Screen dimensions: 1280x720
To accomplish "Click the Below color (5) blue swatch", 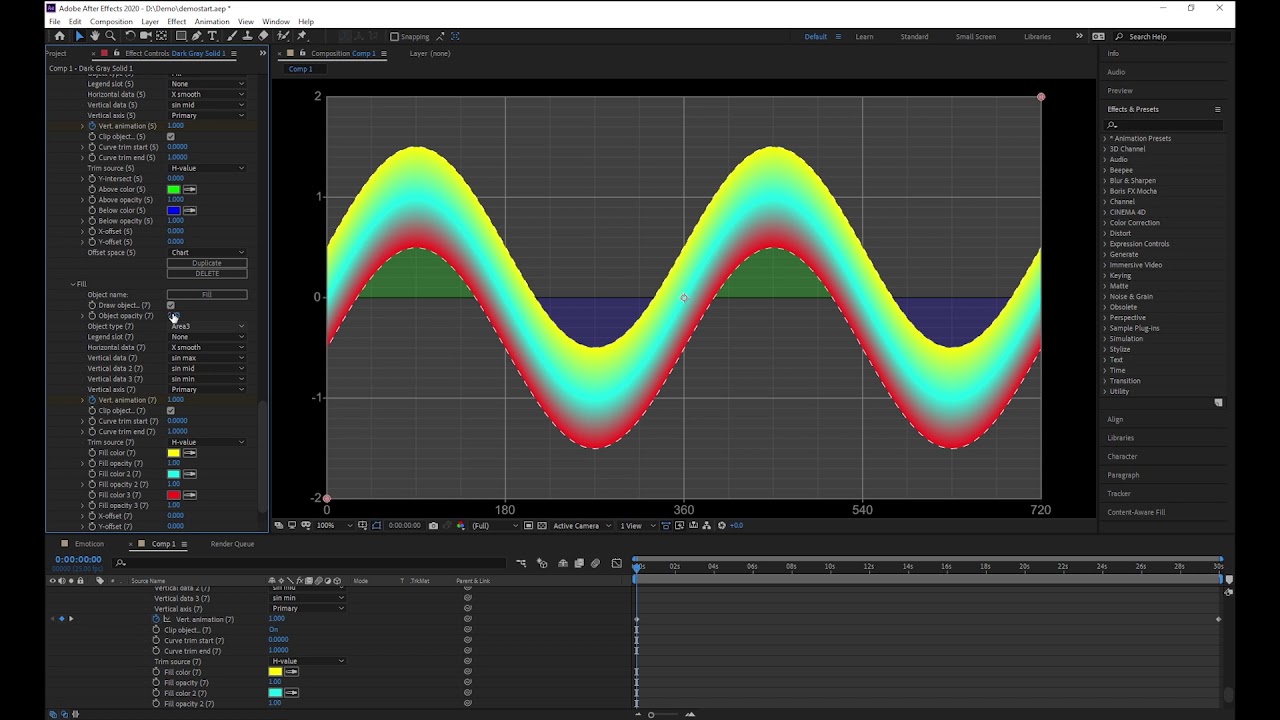I will [174, 210].
